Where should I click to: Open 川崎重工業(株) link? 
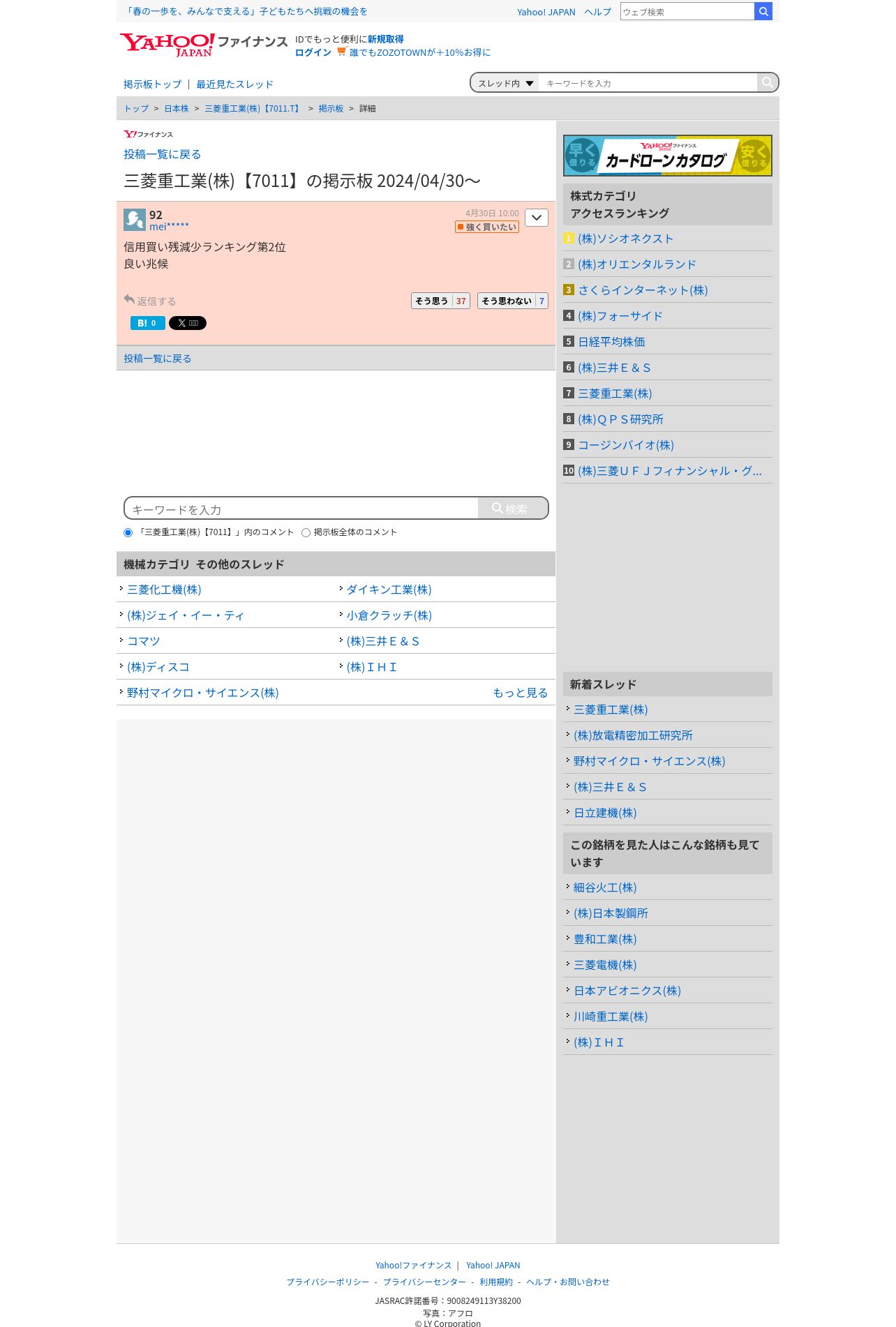tap(611, 1017)
